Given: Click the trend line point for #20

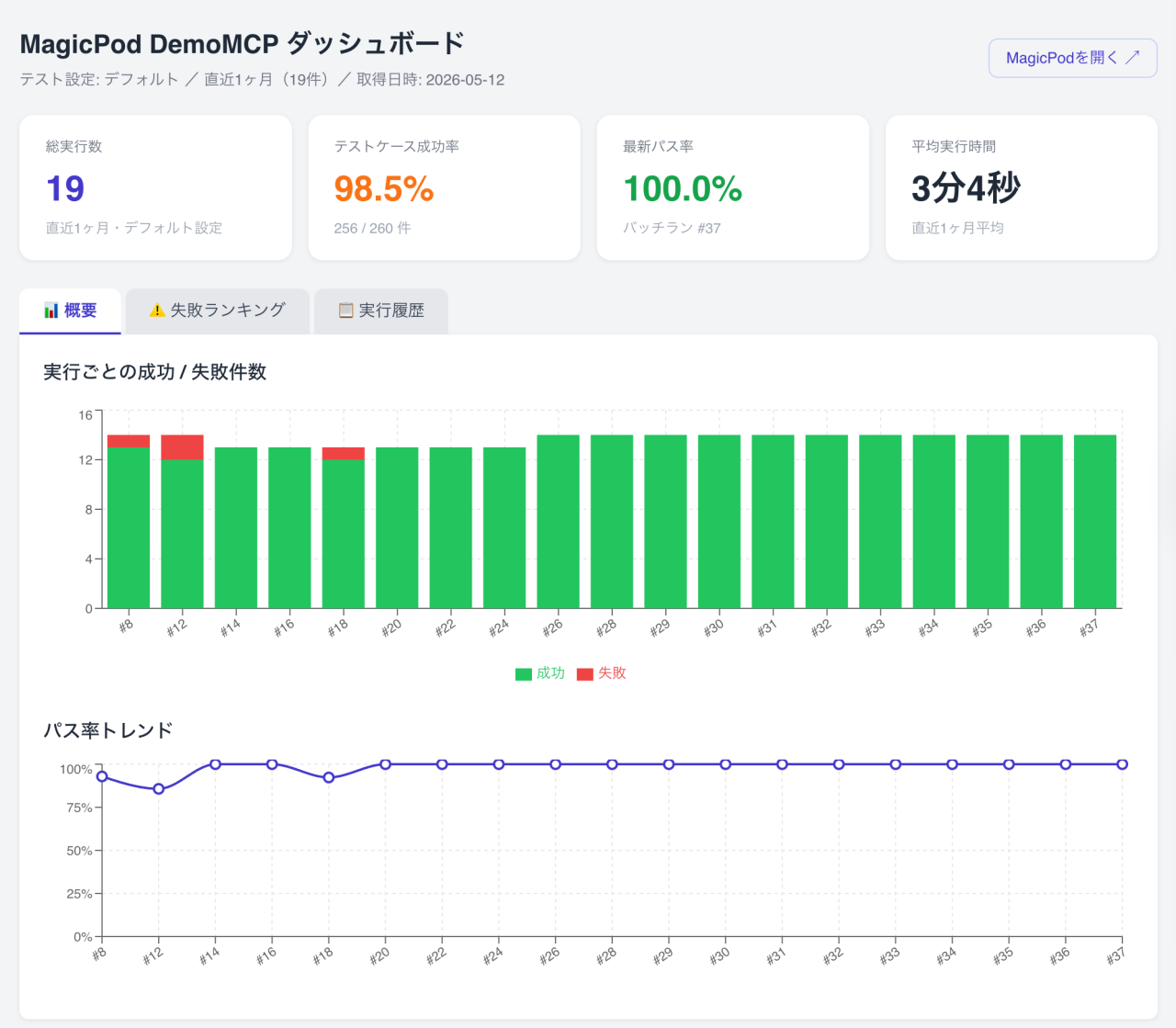Looking at the screenshot, I should [x=386, y=764].
